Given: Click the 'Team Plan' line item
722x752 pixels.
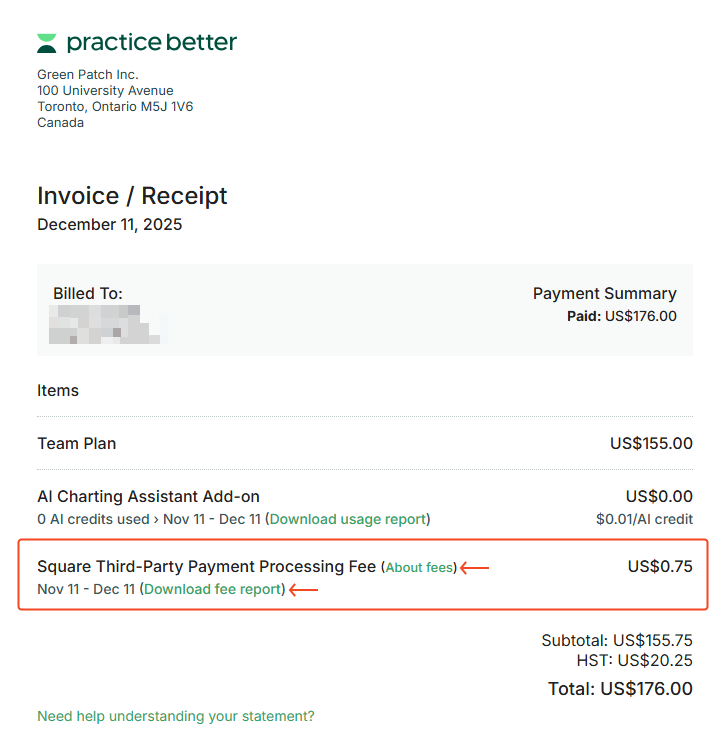Looking at the screenshot, I should [77, 443].
